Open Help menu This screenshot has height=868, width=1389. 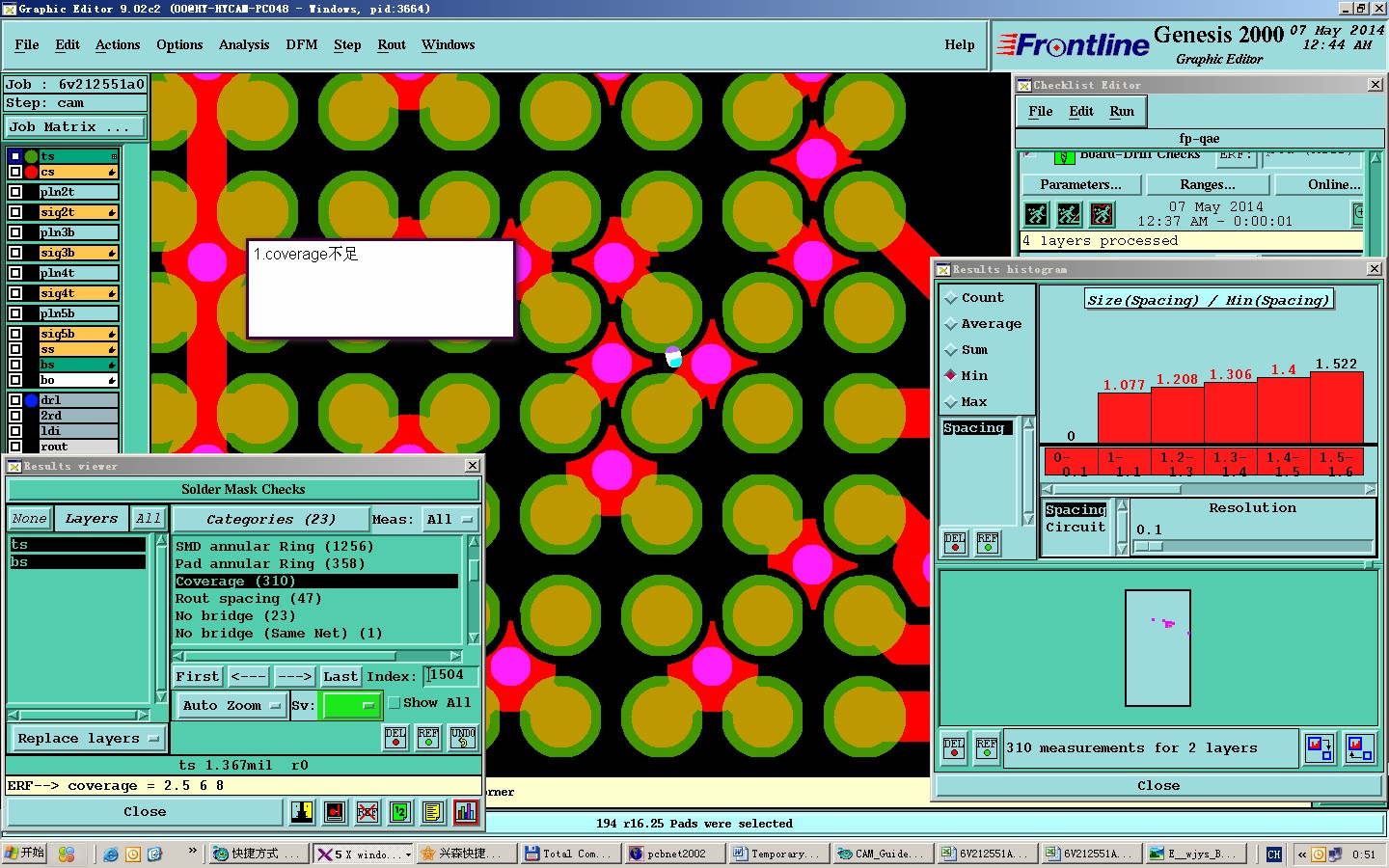959,45
